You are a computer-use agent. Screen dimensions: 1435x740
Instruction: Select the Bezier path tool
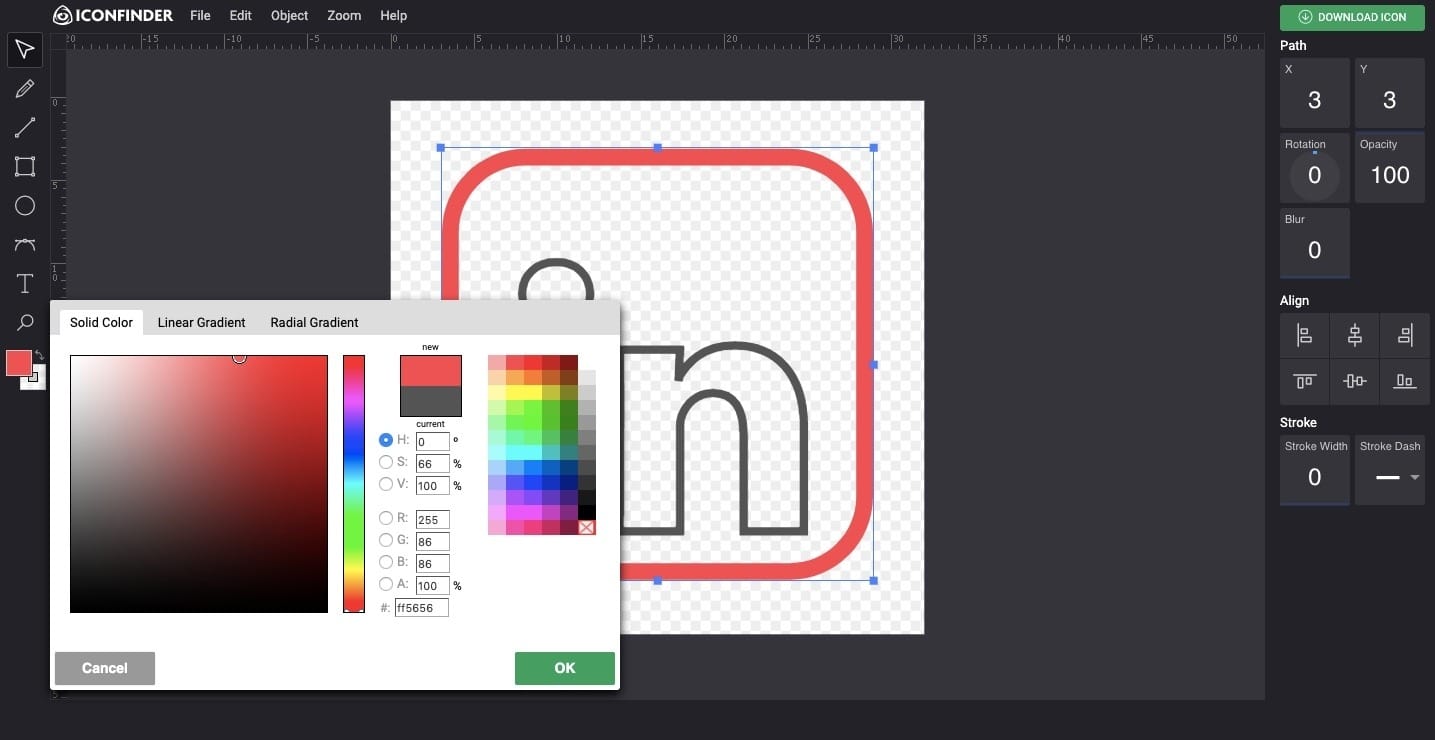[x=25, y=245]
